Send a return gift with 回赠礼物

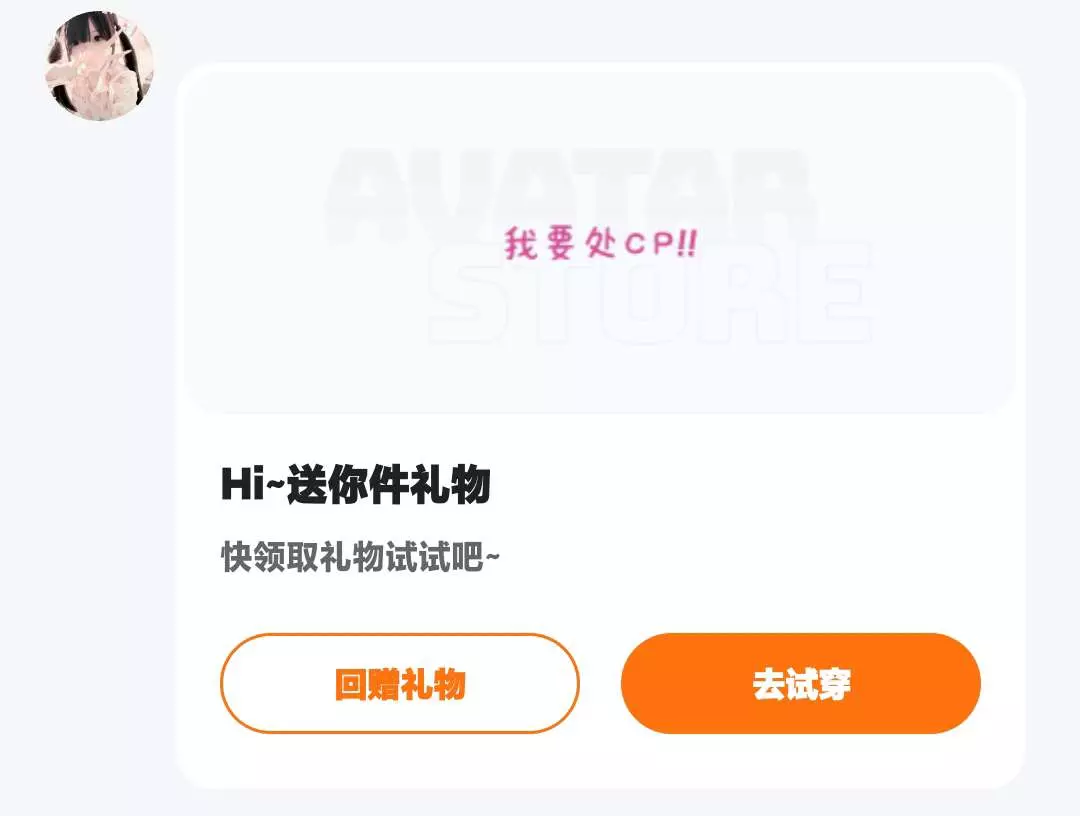point(399,683)
